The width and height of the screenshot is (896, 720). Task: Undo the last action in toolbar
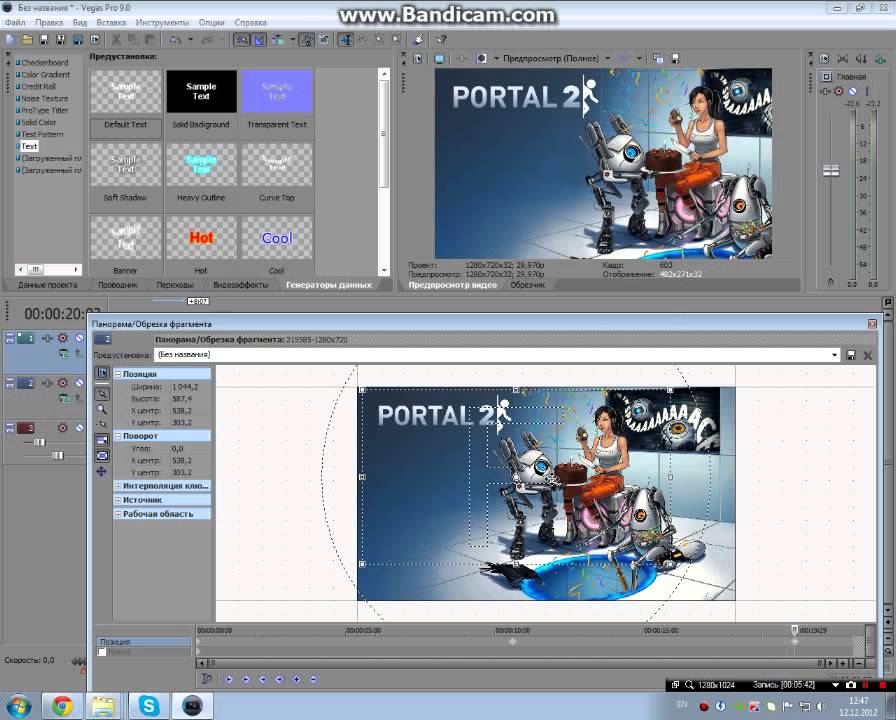pyautogui.click(x=175, y=40)
